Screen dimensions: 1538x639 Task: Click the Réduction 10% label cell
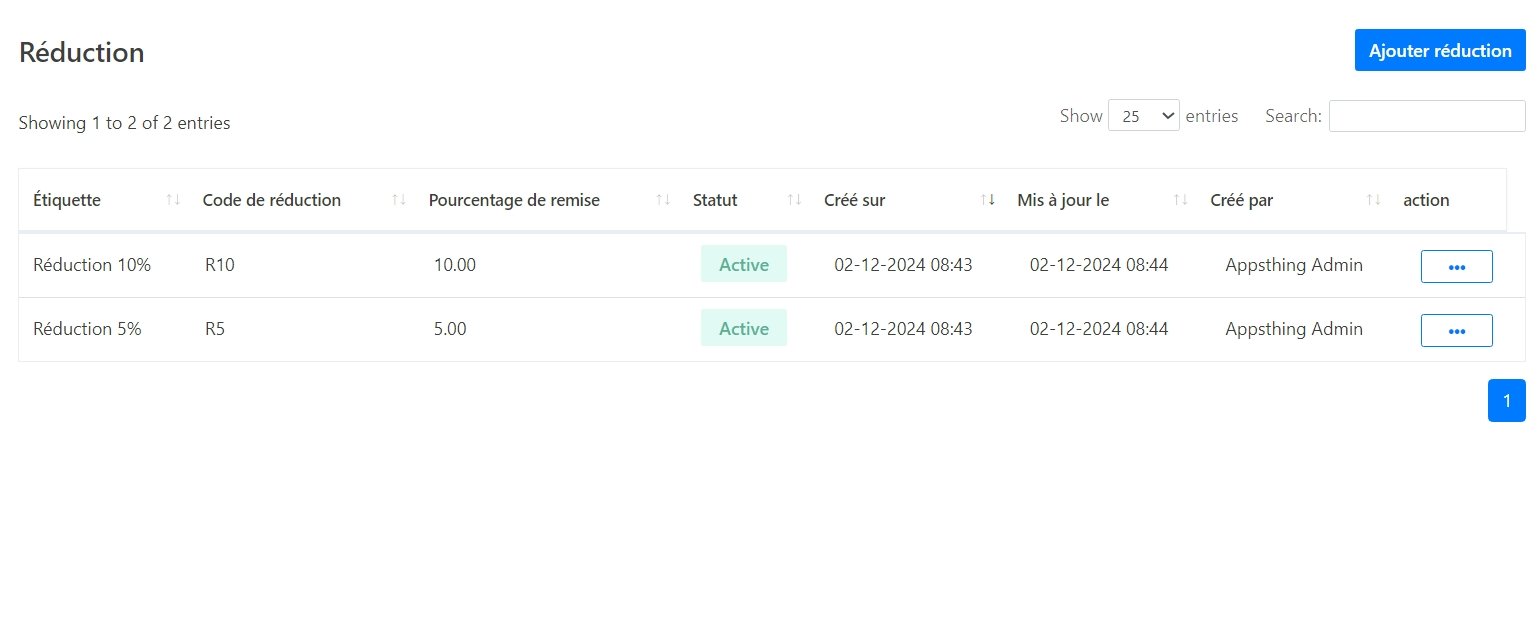(92, 265)
